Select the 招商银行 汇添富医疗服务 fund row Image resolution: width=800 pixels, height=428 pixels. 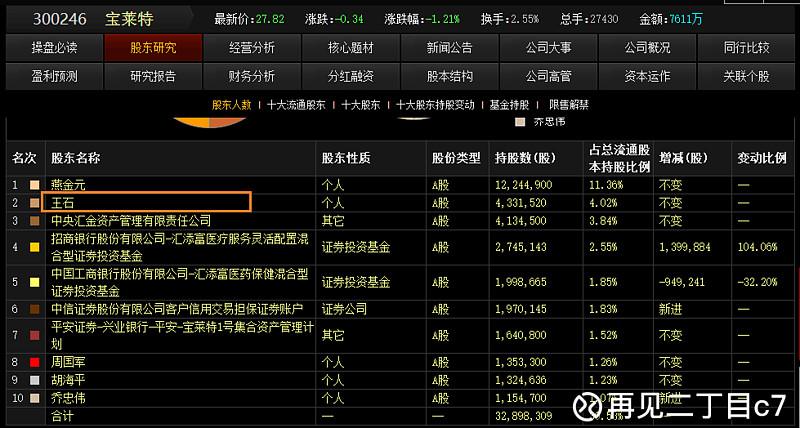point(180,247)
